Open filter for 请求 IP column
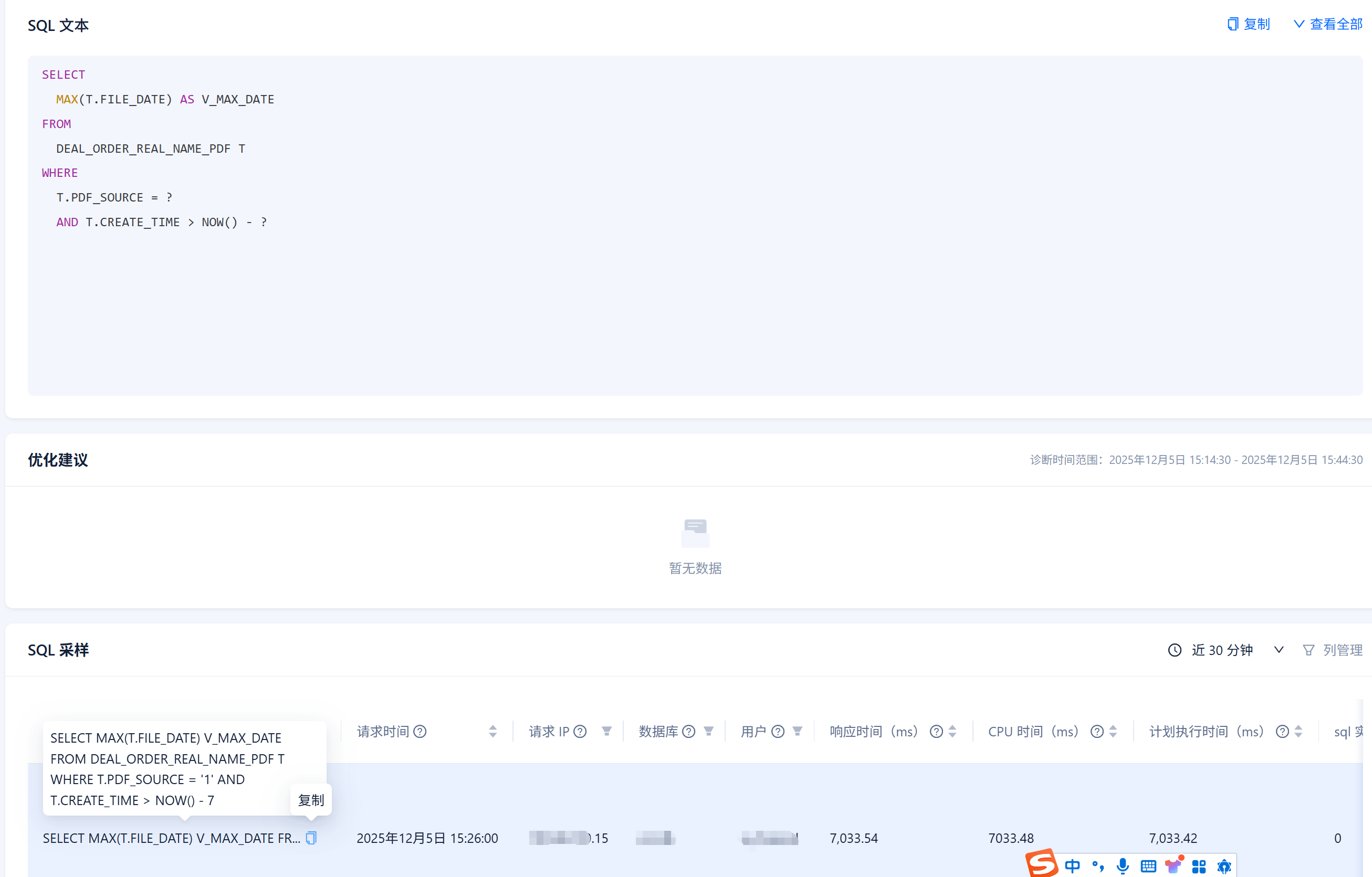1372x877 pixels. (606, 731)
